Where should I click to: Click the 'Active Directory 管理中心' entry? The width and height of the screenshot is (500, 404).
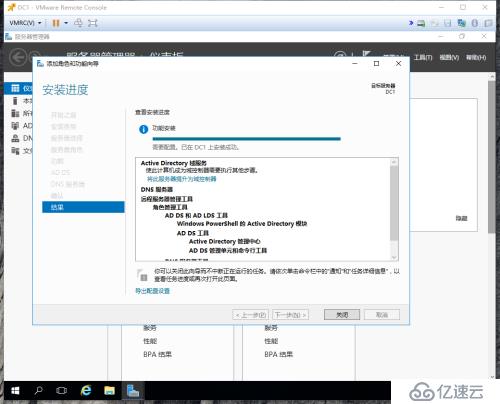click(x=225, y=241)
